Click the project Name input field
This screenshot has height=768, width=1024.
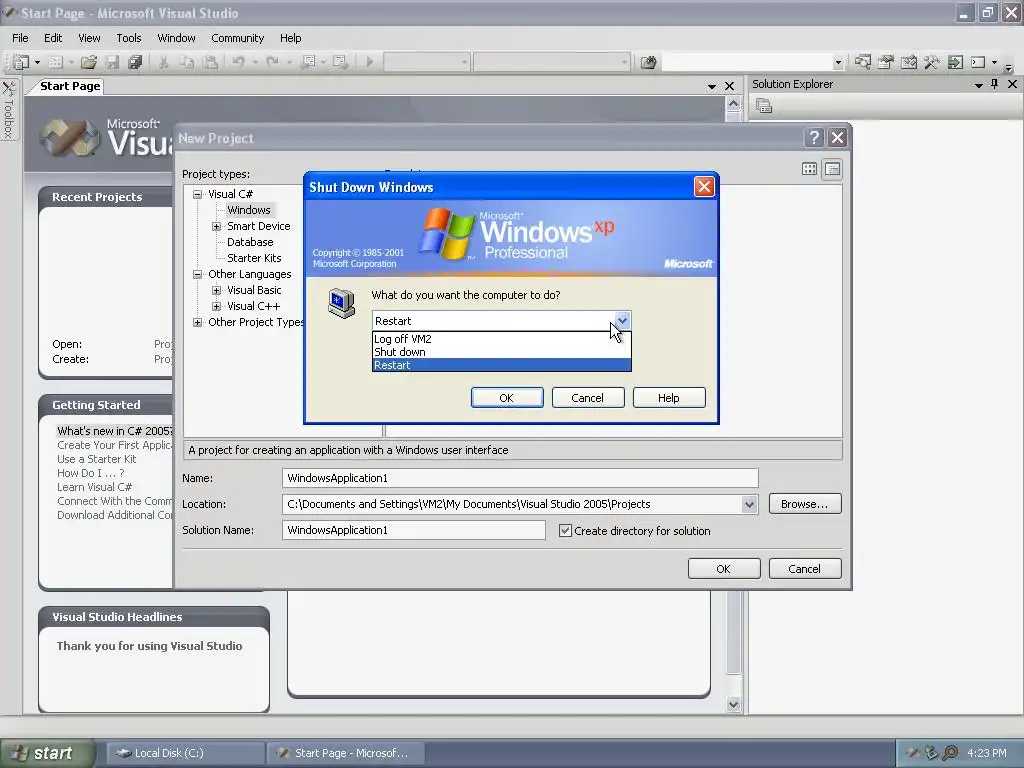pos(520,478)
